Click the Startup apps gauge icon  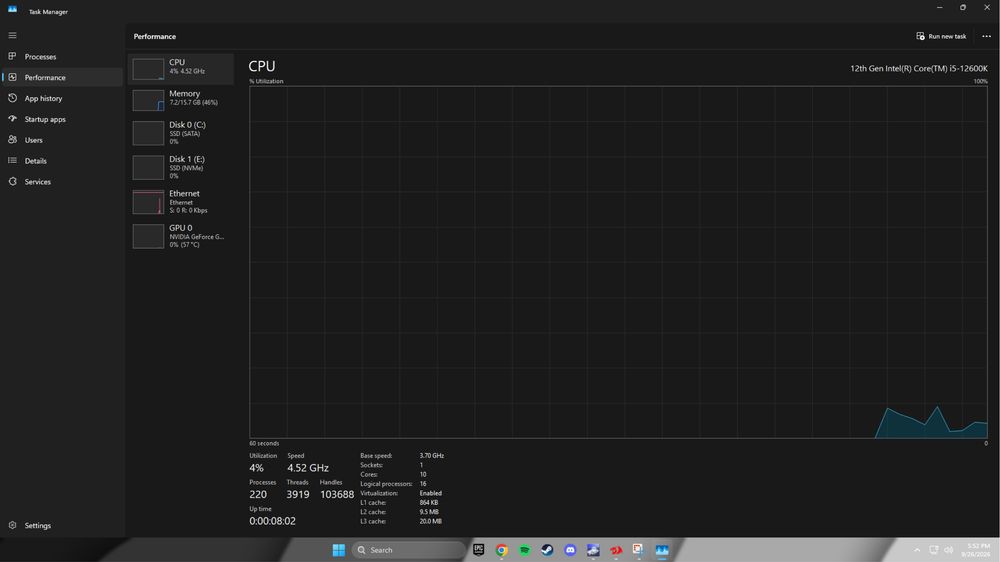click(x=12, y=119)
